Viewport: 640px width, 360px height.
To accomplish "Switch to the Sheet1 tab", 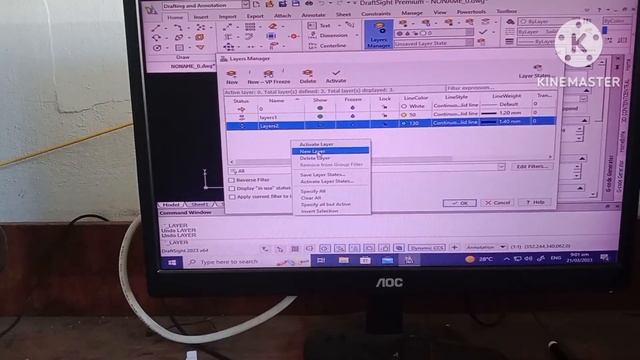I will 200,204.
